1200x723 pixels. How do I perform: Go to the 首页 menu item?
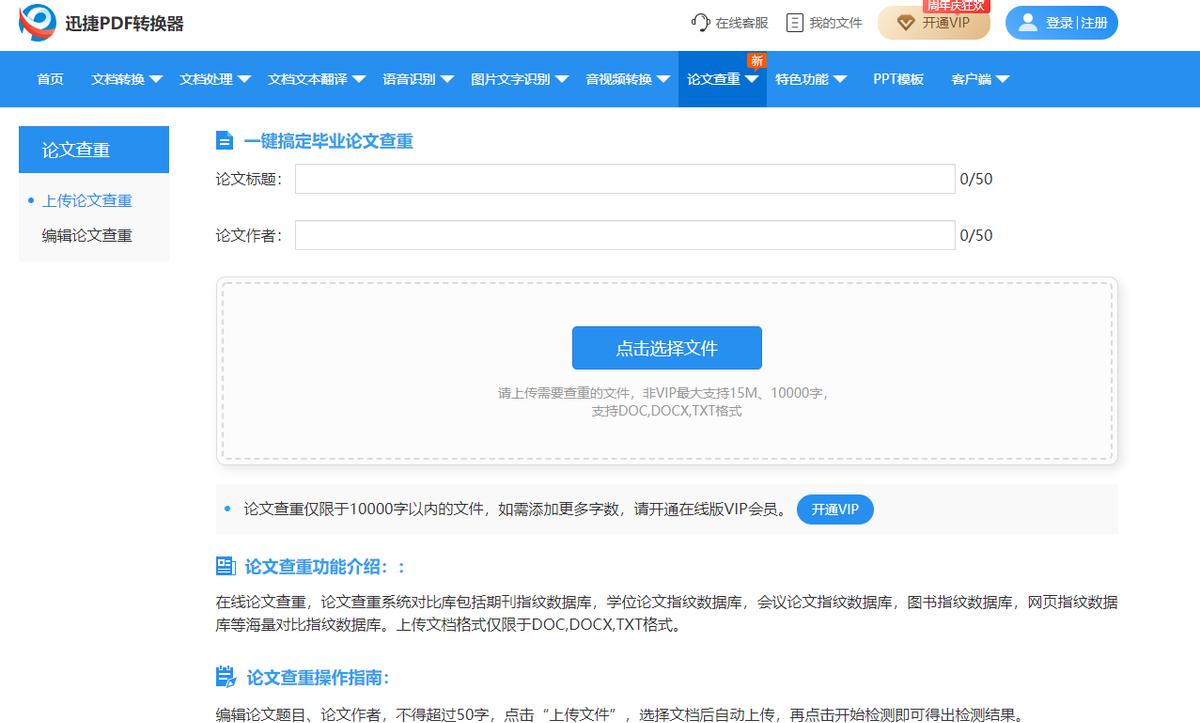49,79
